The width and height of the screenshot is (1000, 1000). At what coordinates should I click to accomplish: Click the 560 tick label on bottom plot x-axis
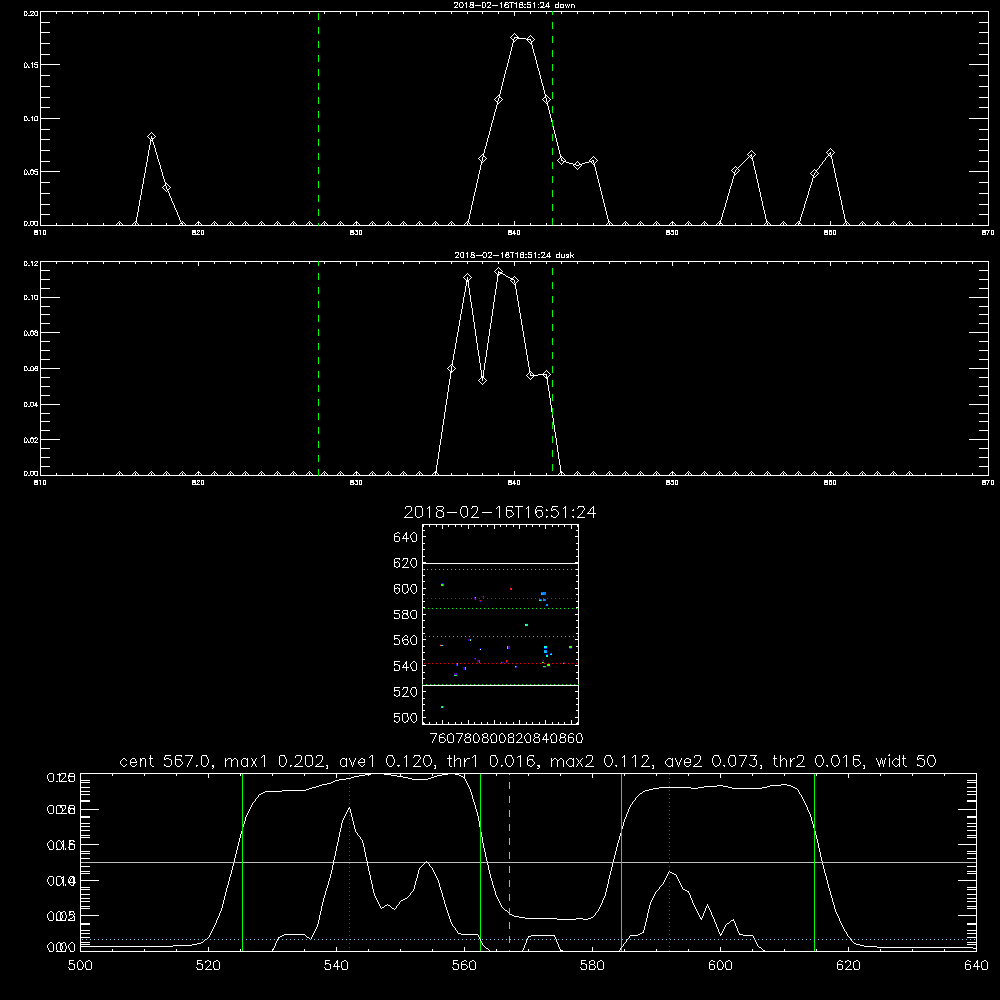[464, 966]
